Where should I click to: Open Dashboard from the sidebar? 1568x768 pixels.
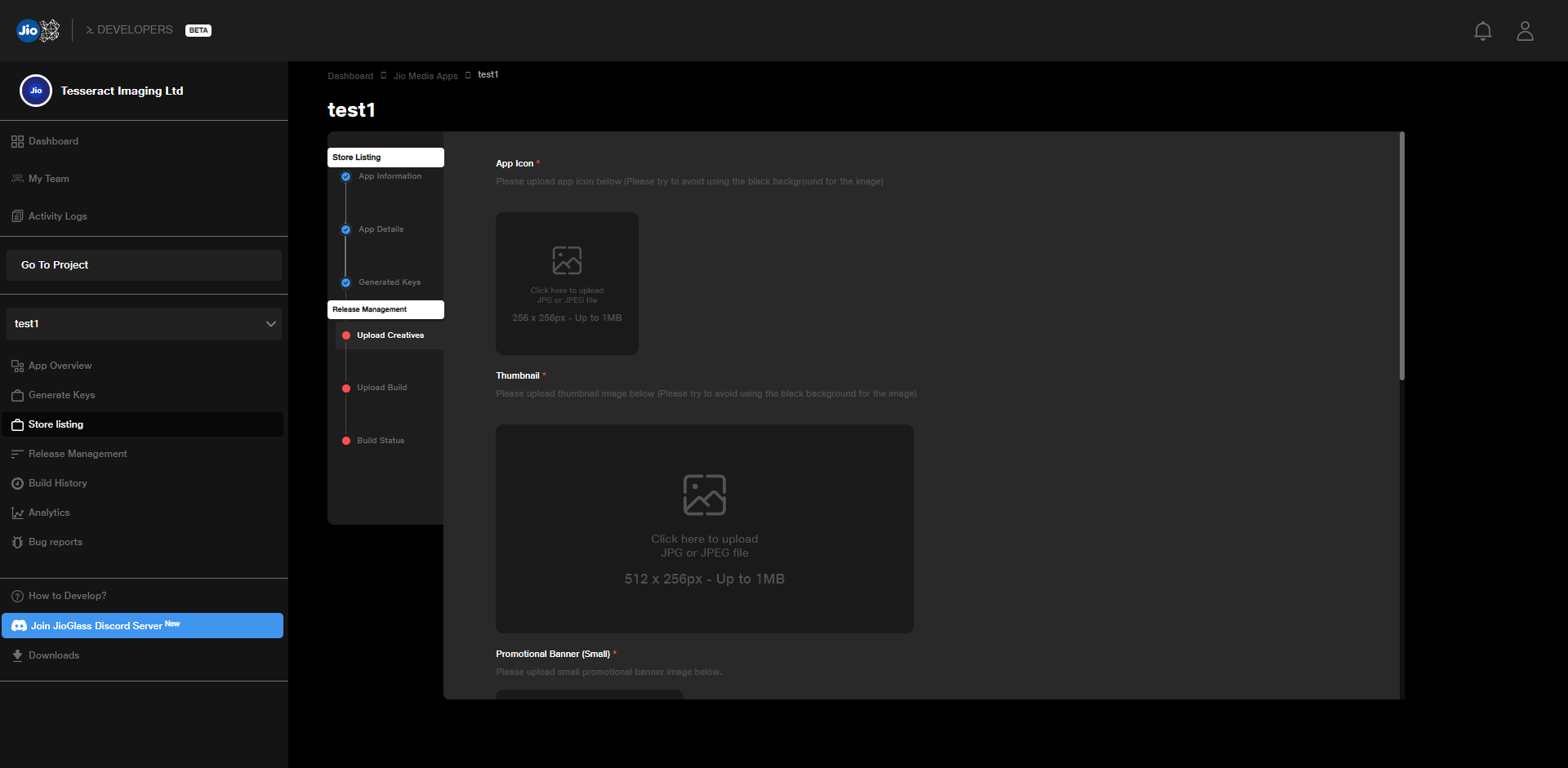point(53,141)
